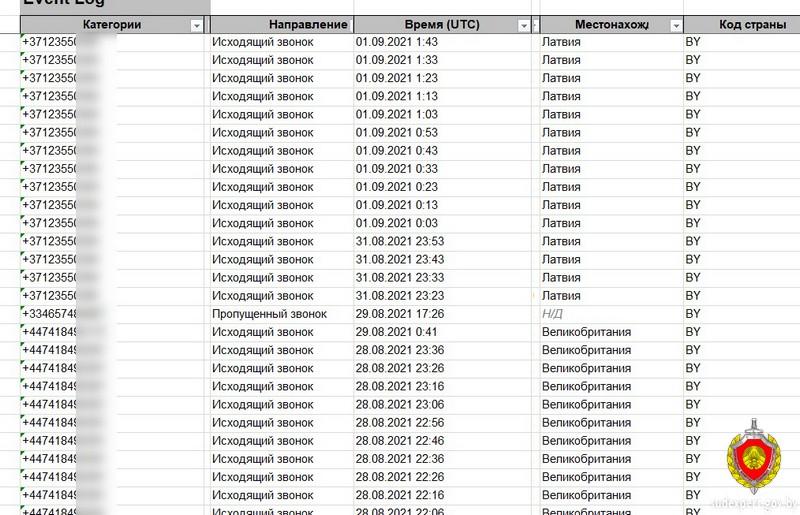Select the 01.09.2021 1:43 time cell
The height and width of the screenshot is (515, 800).
coord(397,43)
